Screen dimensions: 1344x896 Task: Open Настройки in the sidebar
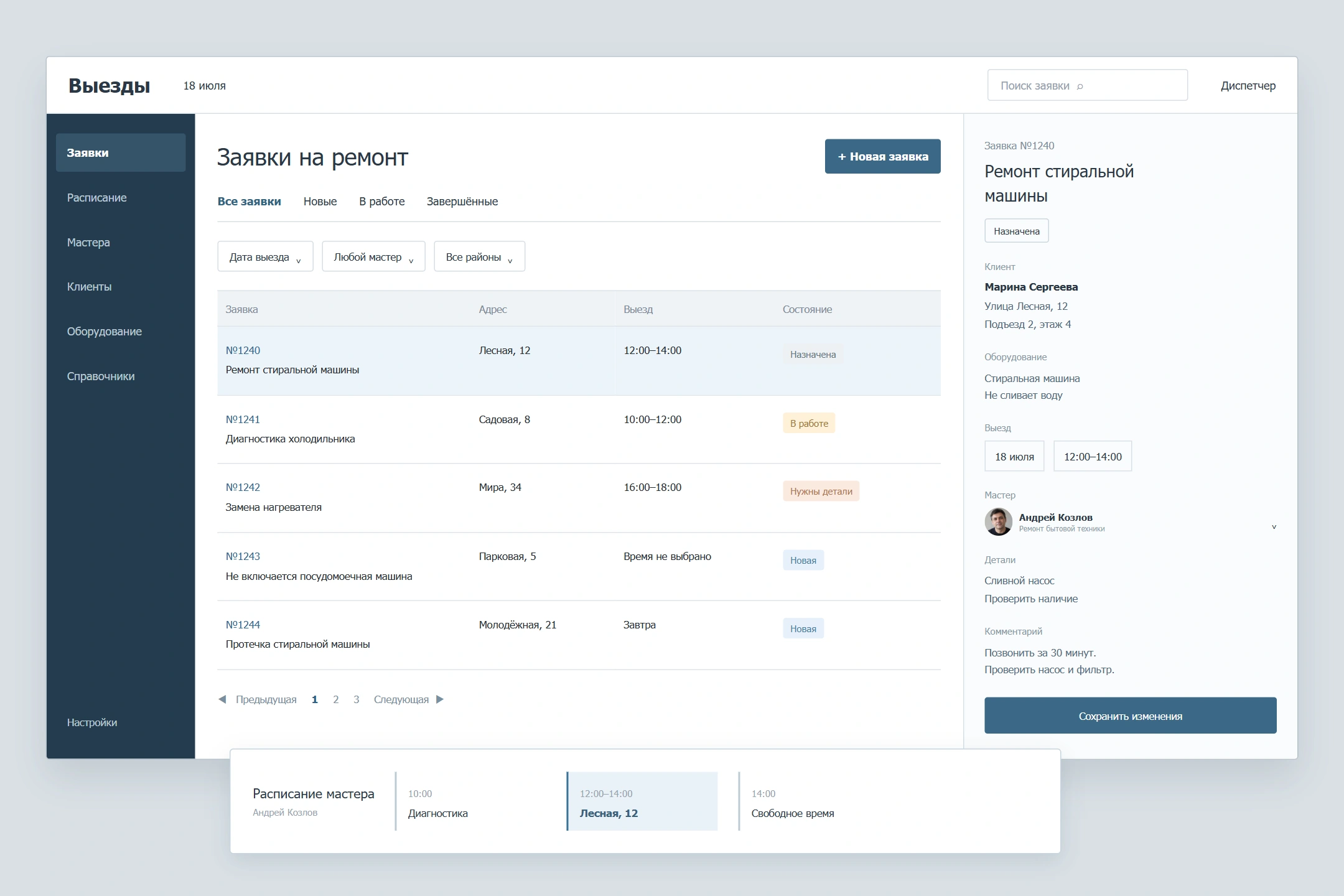(x=91, y=722)
